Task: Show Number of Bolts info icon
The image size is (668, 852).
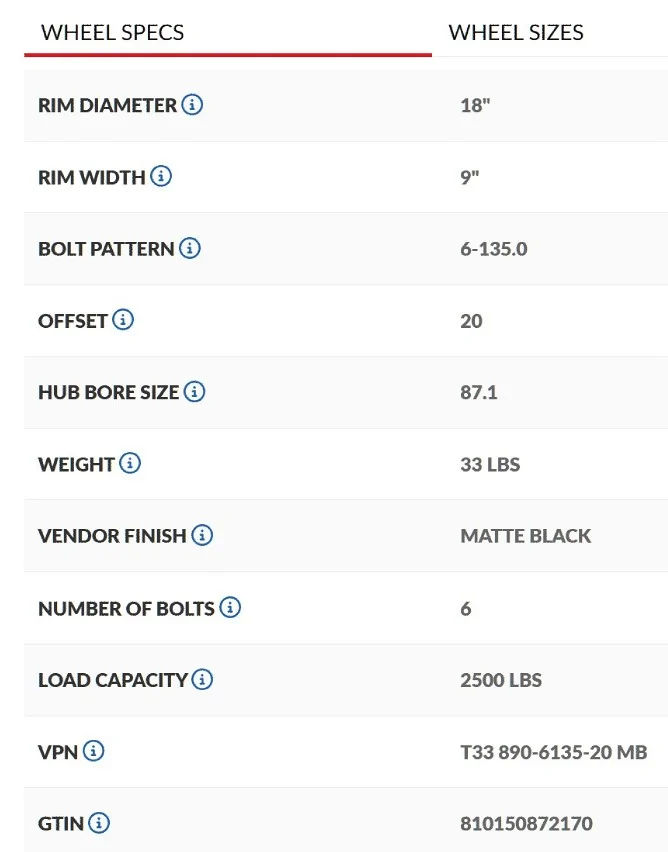Action: coord(230,608)
